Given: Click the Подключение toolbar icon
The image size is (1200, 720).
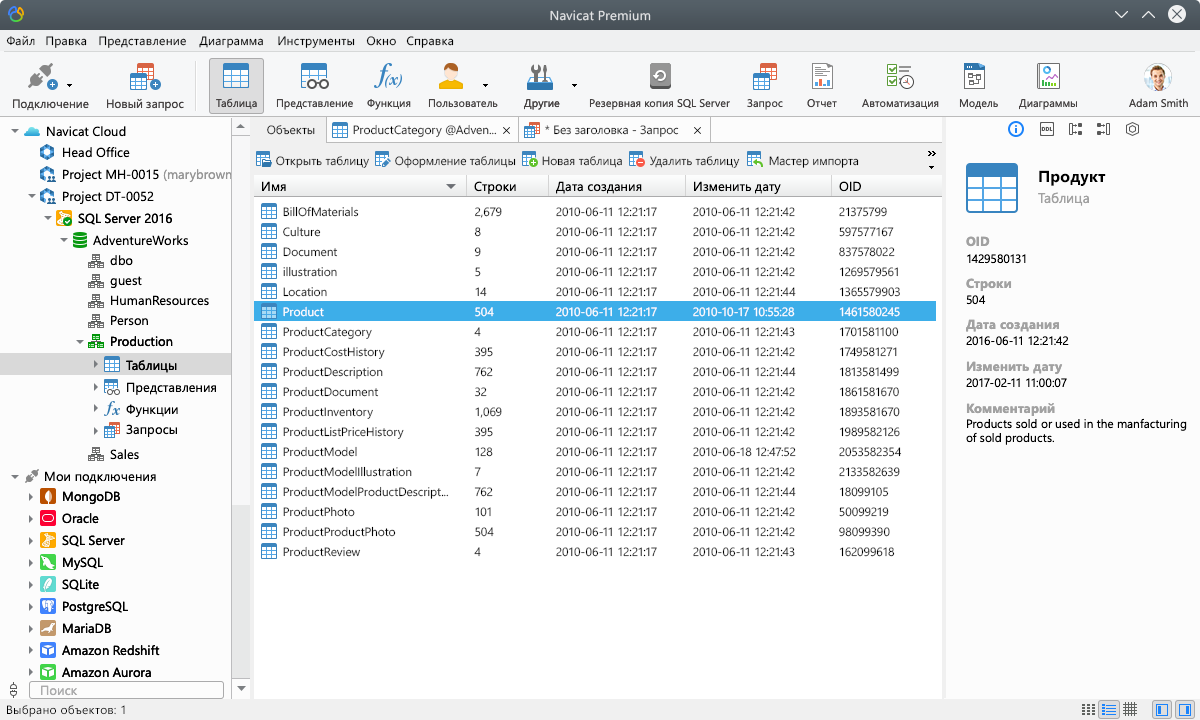Looking at the screenshot, I should coord(50,86).
